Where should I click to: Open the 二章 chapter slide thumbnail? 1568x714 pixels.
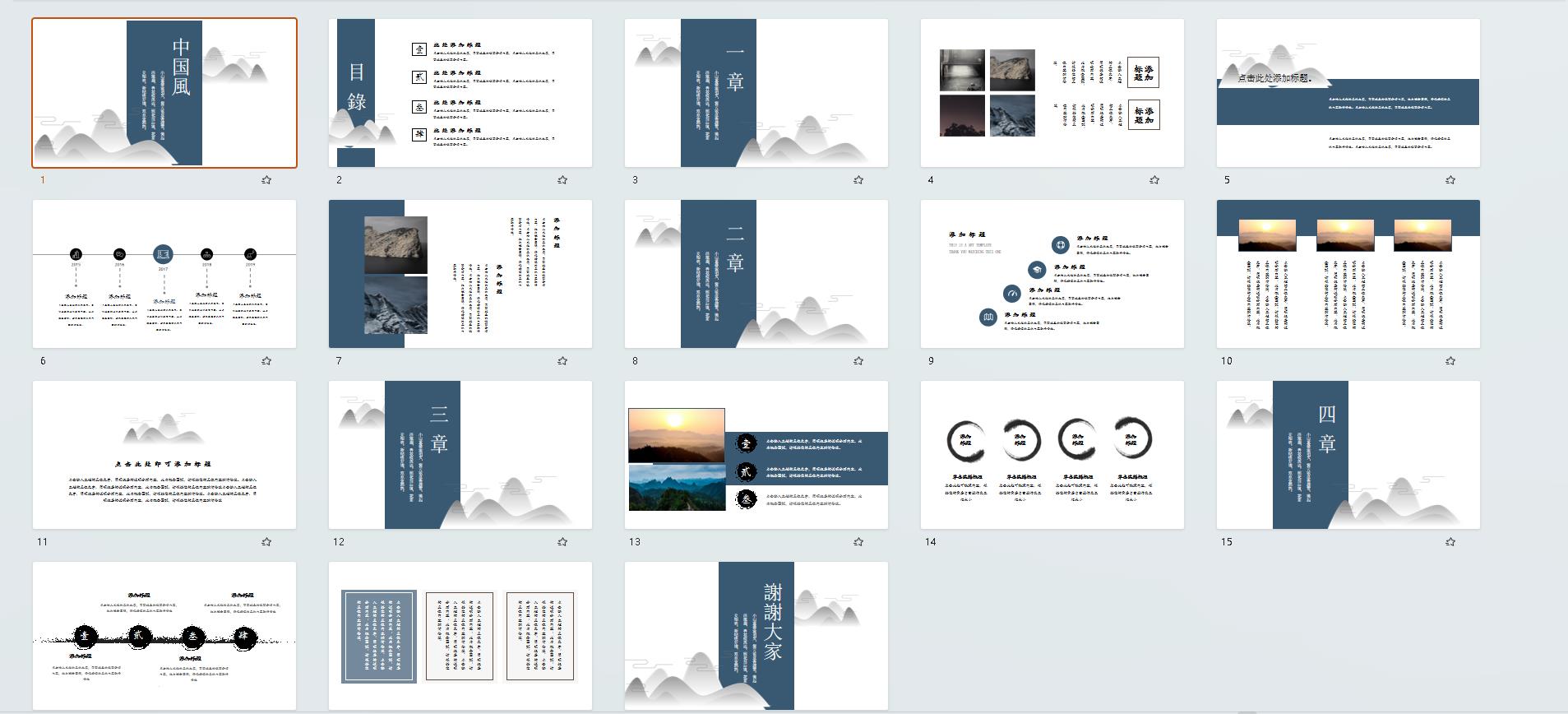756,274
